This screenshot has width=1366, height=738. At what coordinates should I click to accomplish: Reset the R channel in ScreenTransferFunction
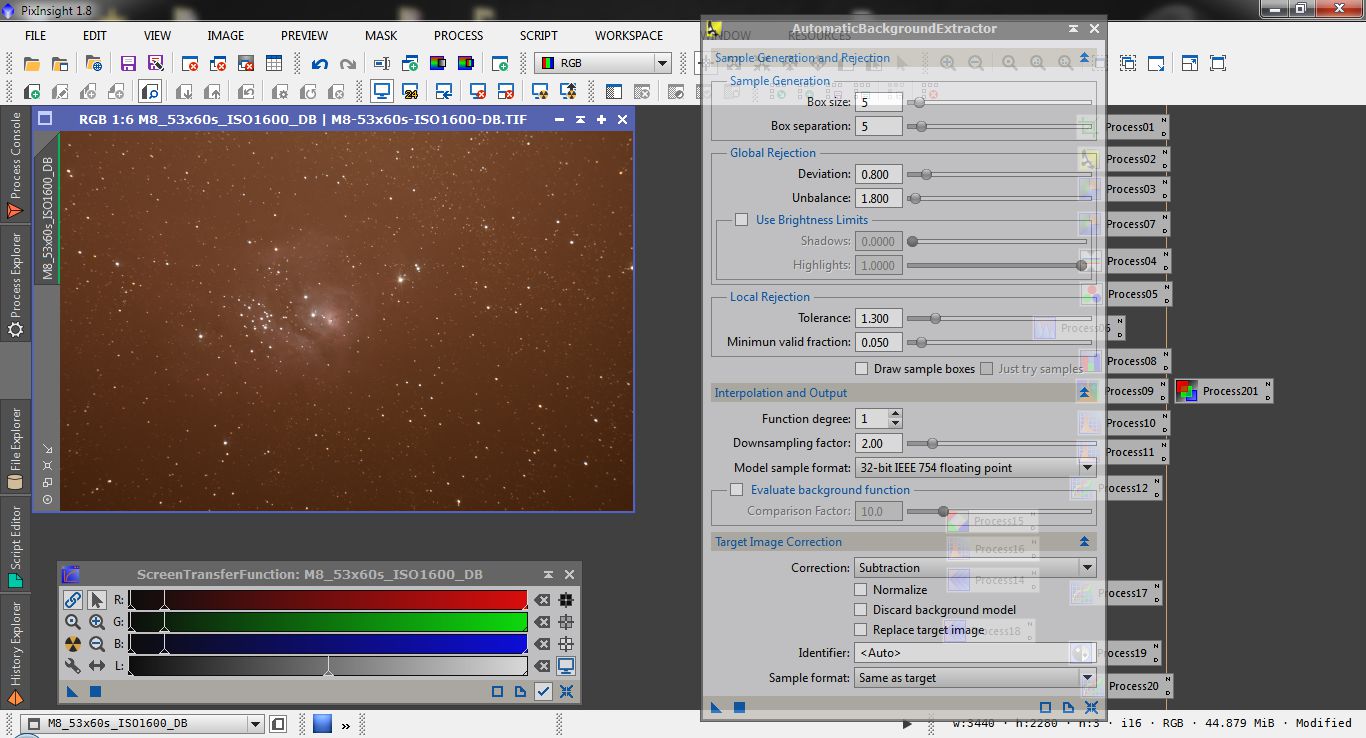(541, 600)
